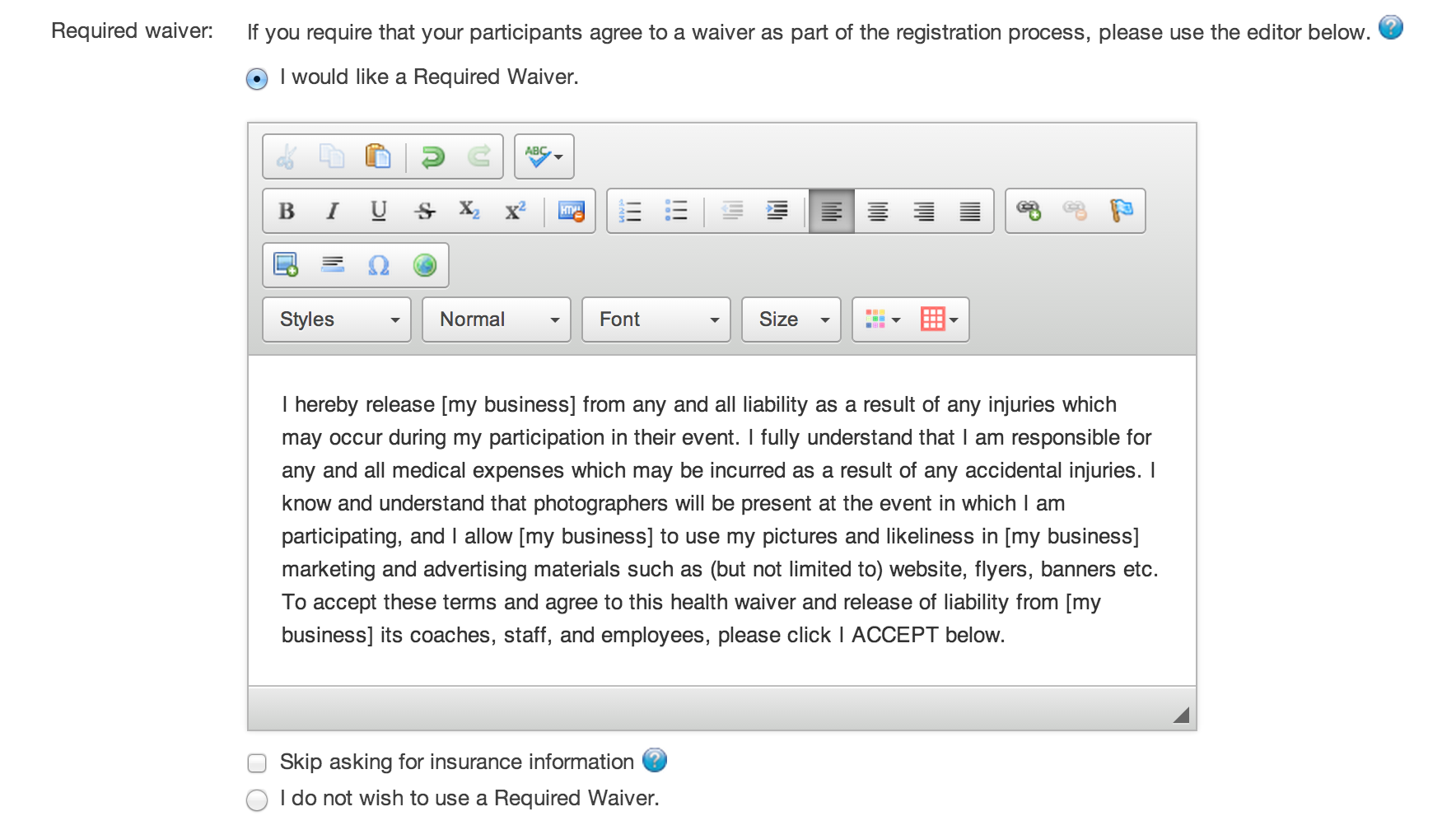Insert a hyperlink
Viewport: 1456px width, 830px height.
[1029, 211]
